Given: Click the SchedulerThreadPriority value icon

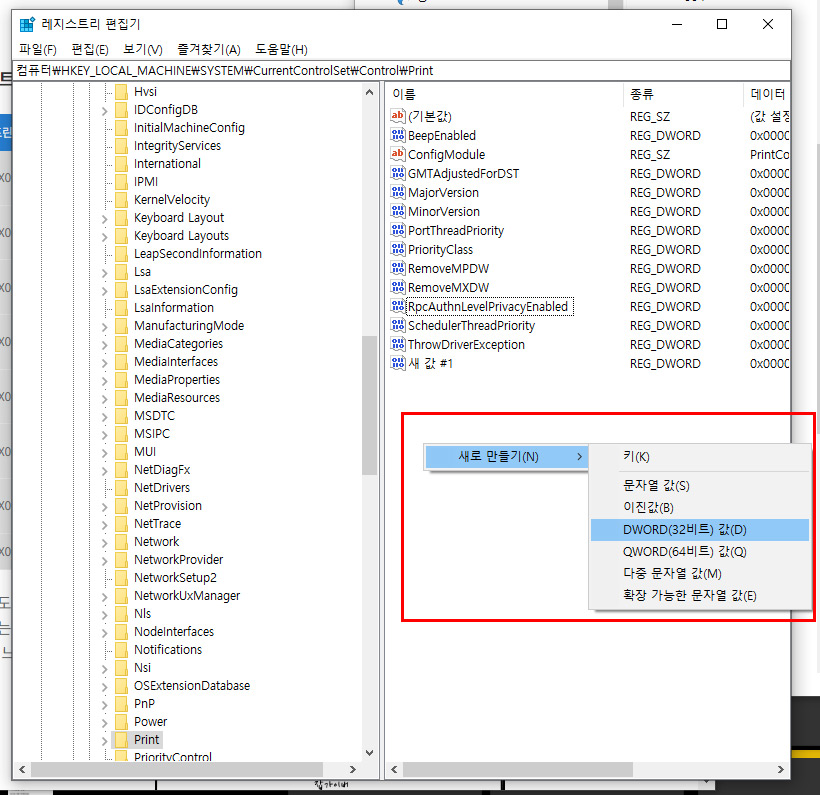Looking at the screenshot, I should (398, 325).
